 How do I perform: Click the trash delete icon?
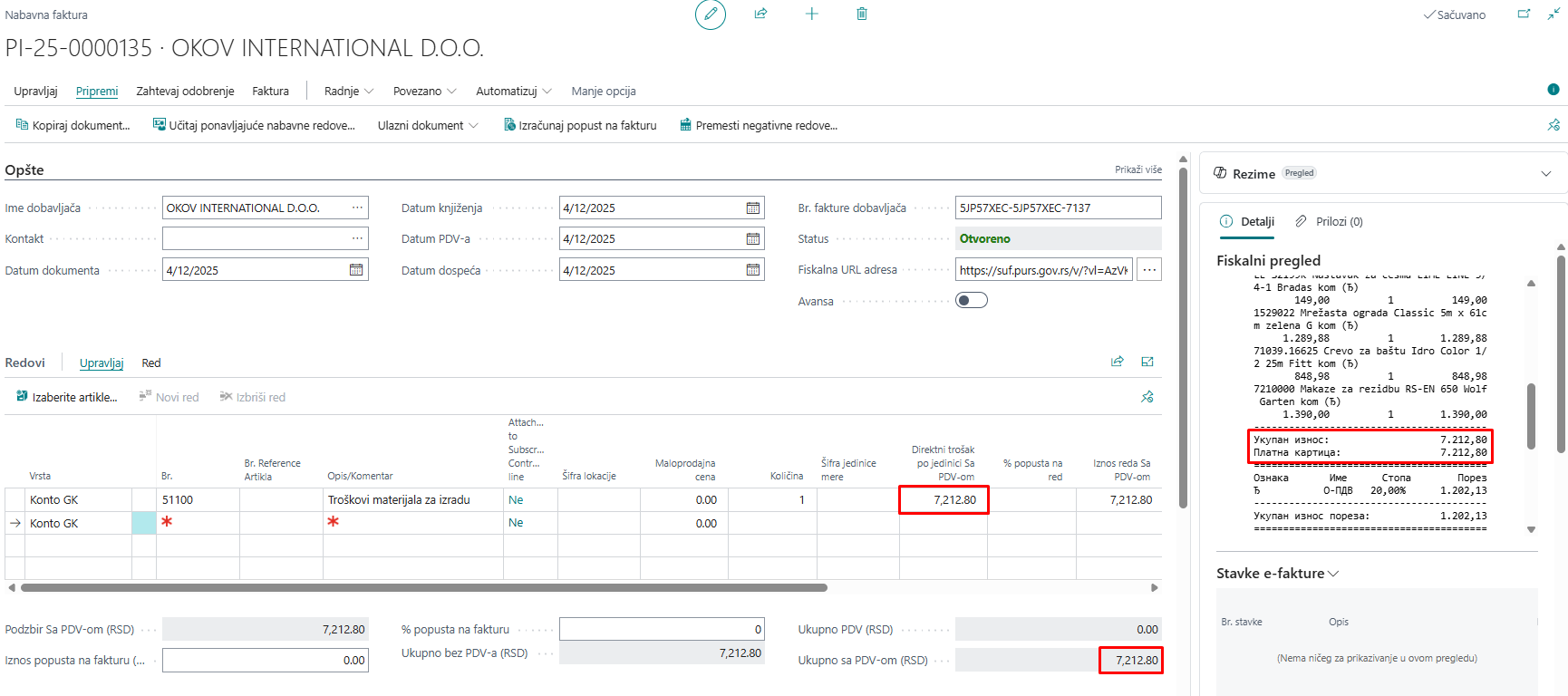pos(862,14)
